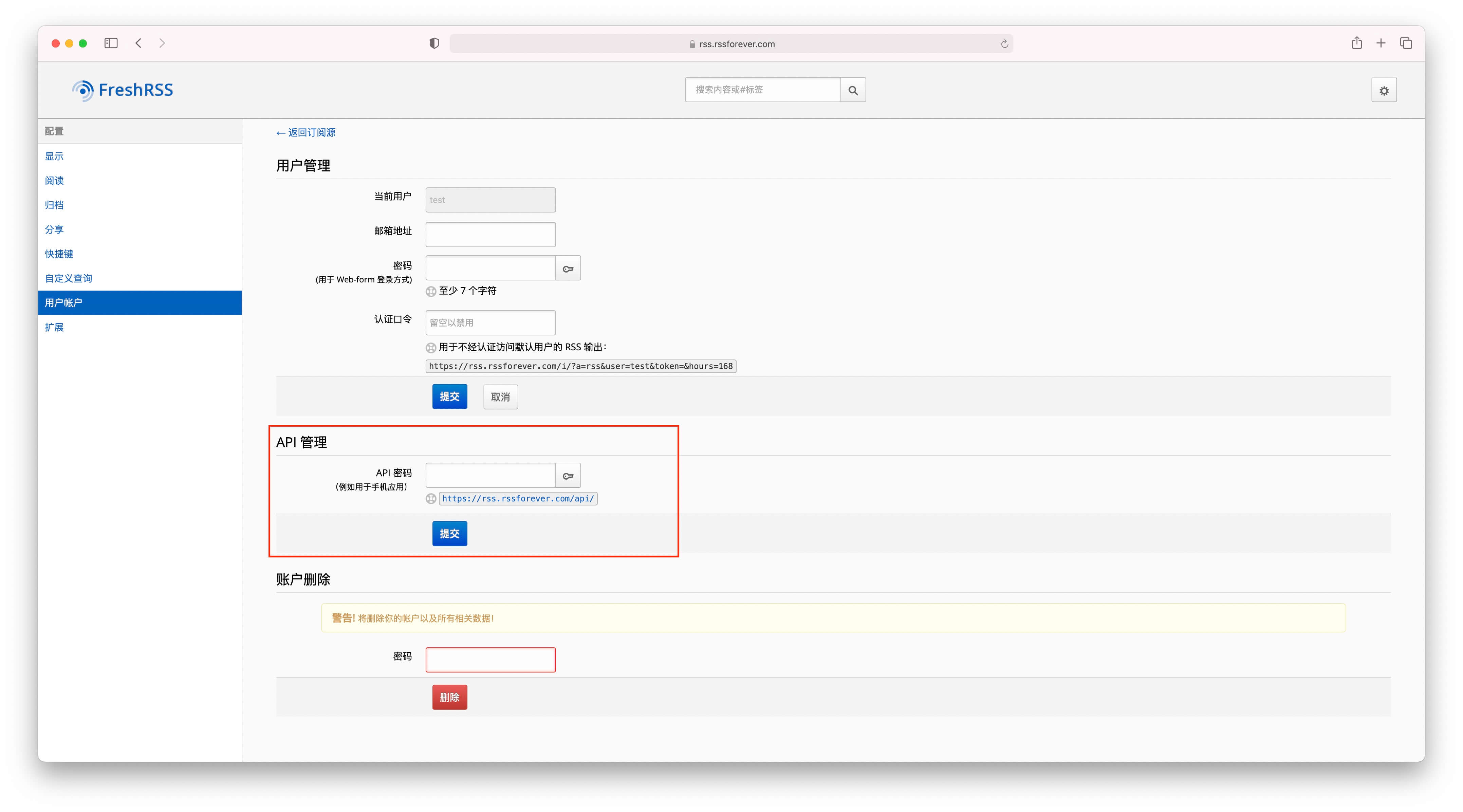Screen dimensions: 1463x812
Task: Click the 邮箱地址 input field
Action: tap(490, 234)
